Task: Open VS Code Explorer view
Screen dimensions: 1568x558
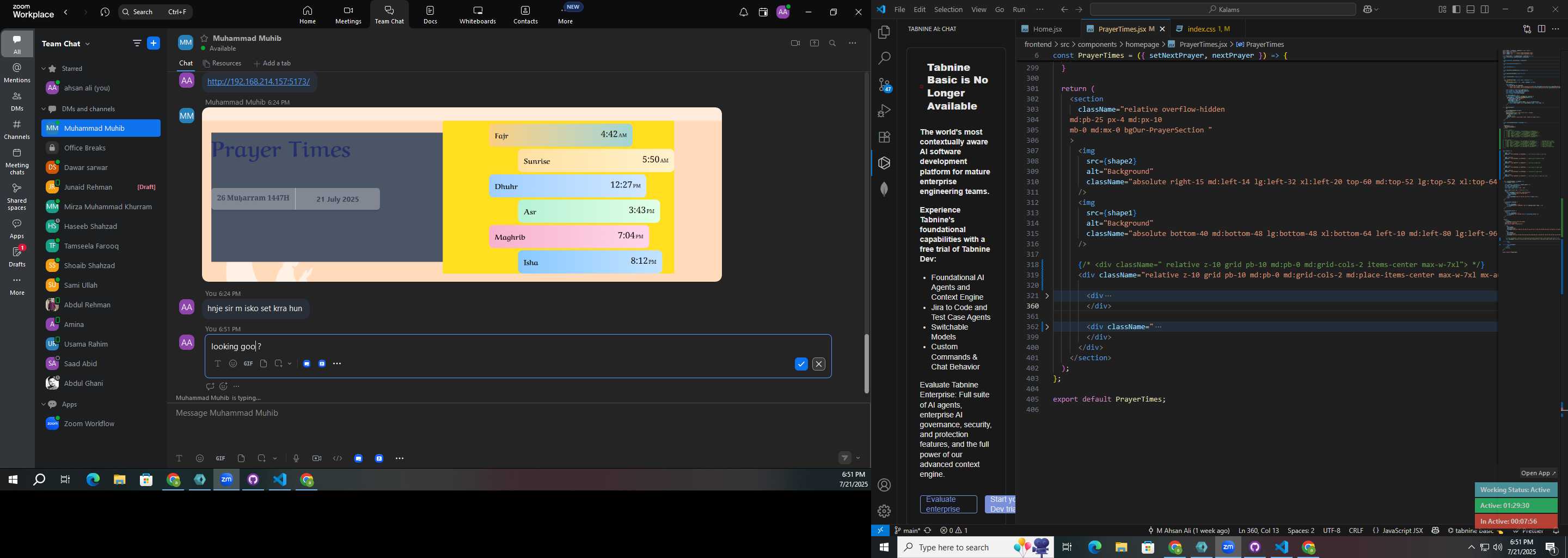Action: pos(884,32)
